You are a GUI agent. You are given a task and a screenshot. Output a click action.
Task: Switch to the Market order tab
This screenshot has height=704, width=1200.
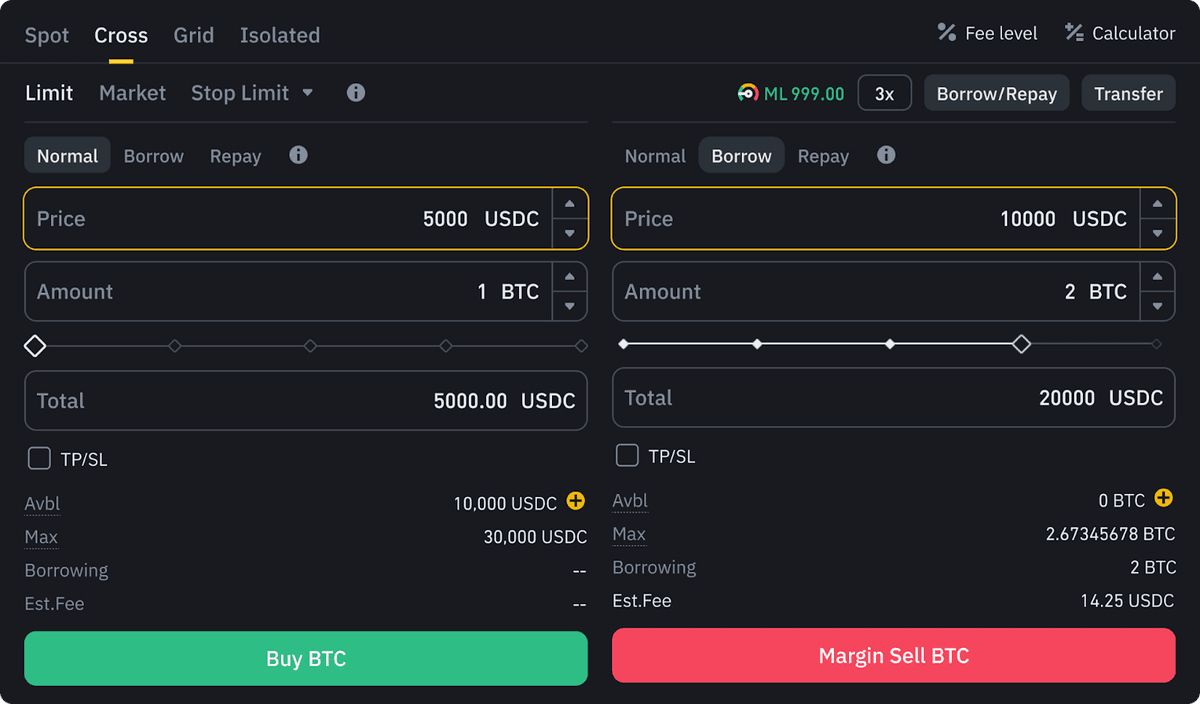pos(132,92)
